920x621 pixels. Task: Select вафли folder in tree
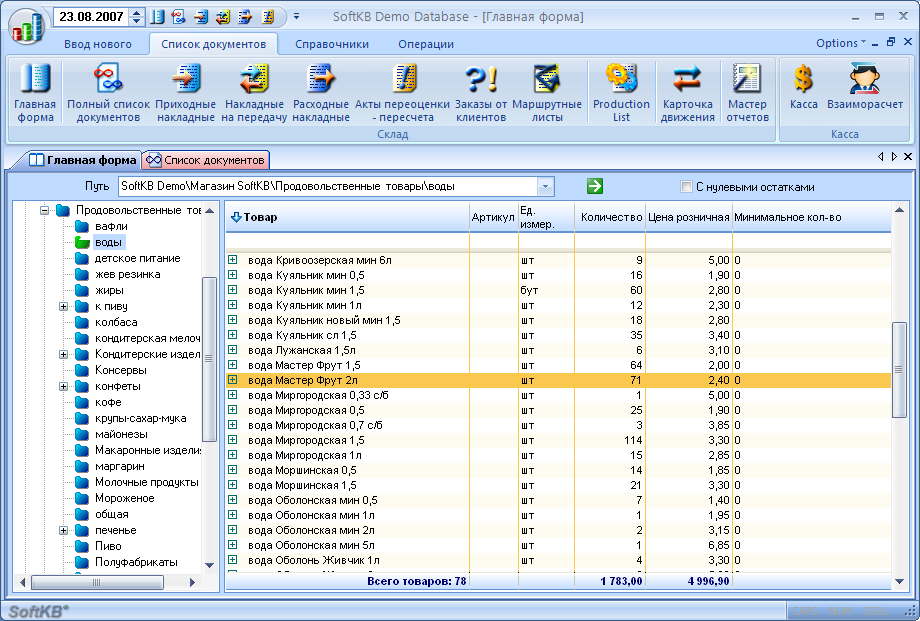click(x=111, y=226)
